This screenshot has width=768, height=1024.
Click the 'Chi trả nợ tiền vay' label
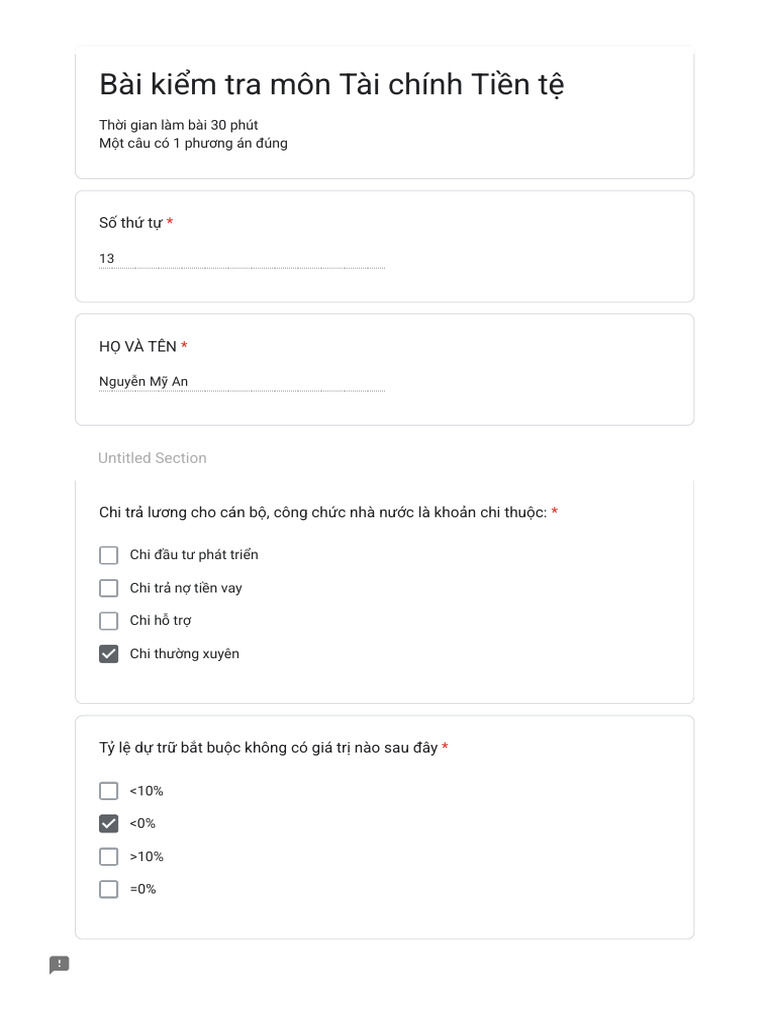(x=186, y=588)
